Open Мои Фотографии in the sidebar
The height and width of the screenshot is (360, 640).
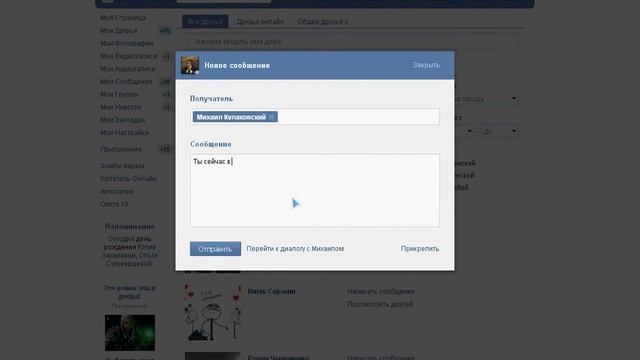127,43
